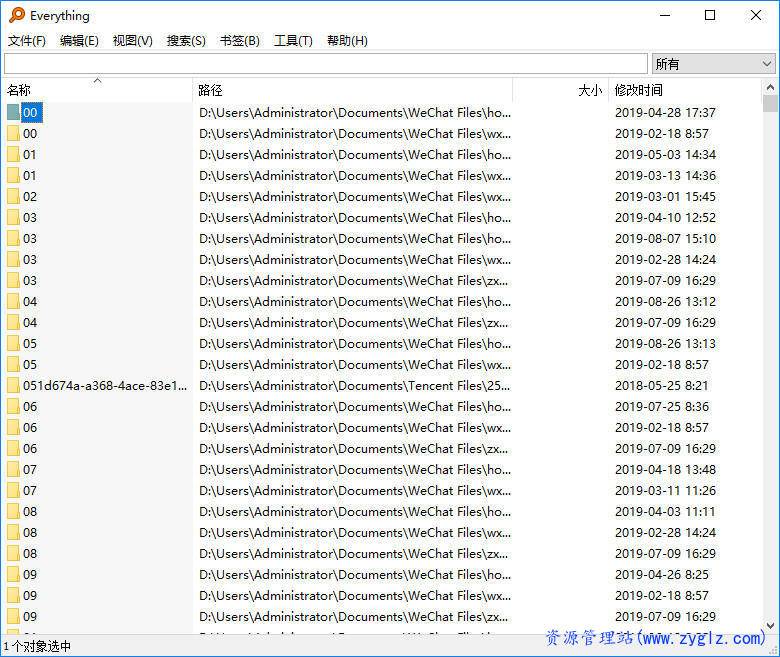Sort by the 路径 column header
This screenshot has height=657, width=780.
coord(352,90)
